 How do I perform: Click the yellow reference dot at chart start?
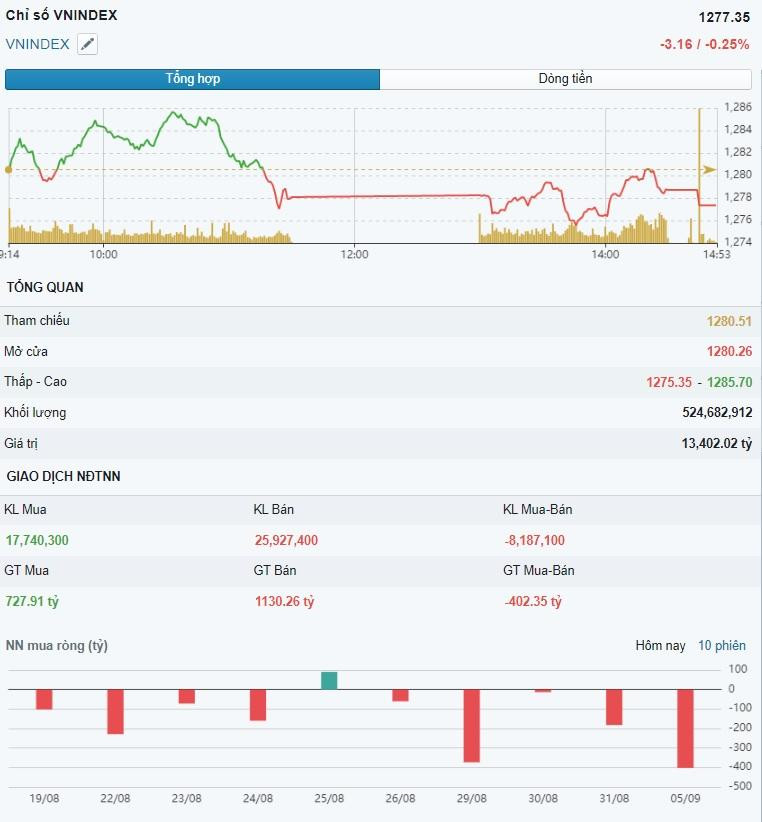8,170
